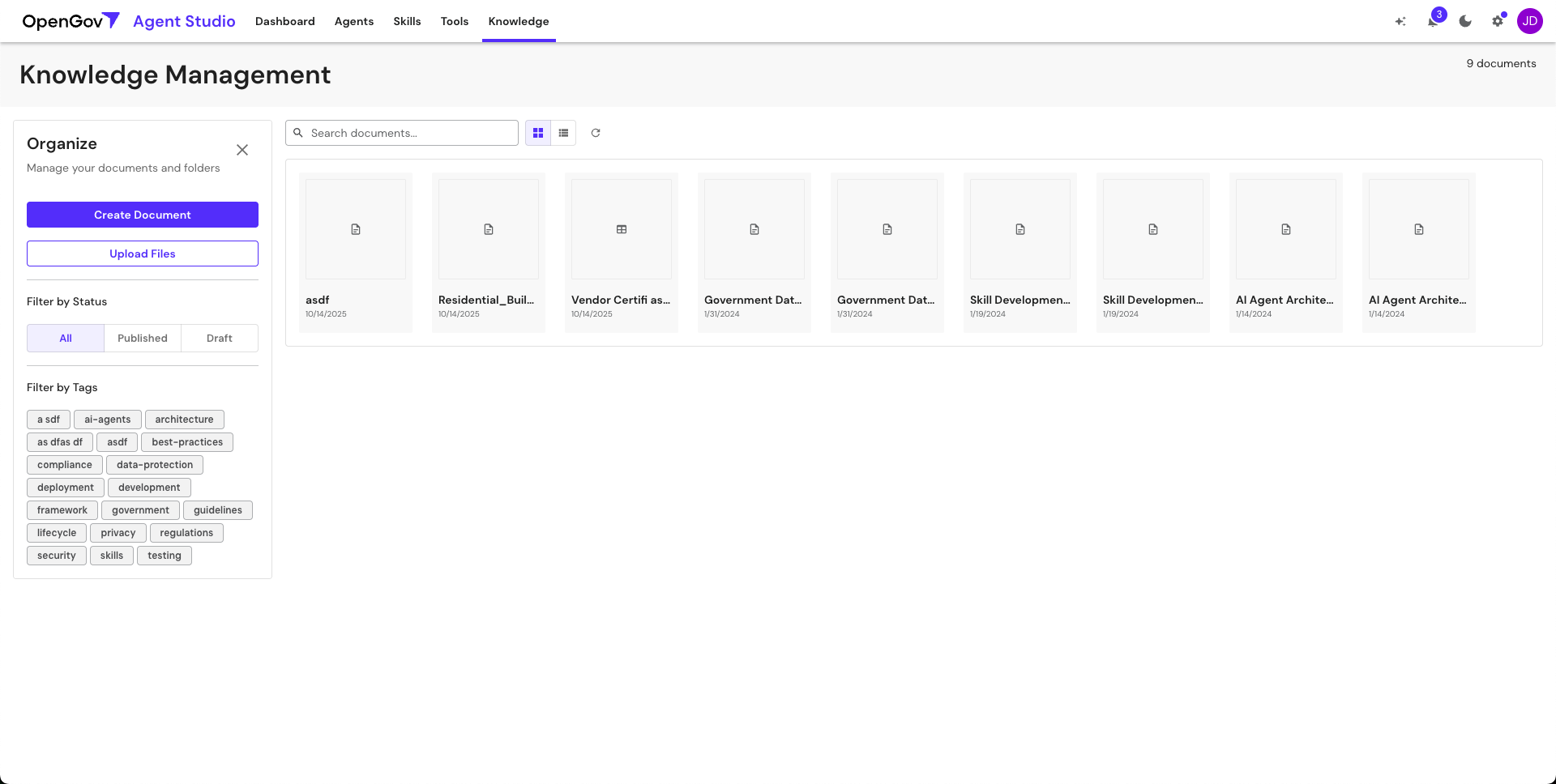
Task: Enable the compliance tag filter
Action: pyautogui.click(x=64, y=464)
